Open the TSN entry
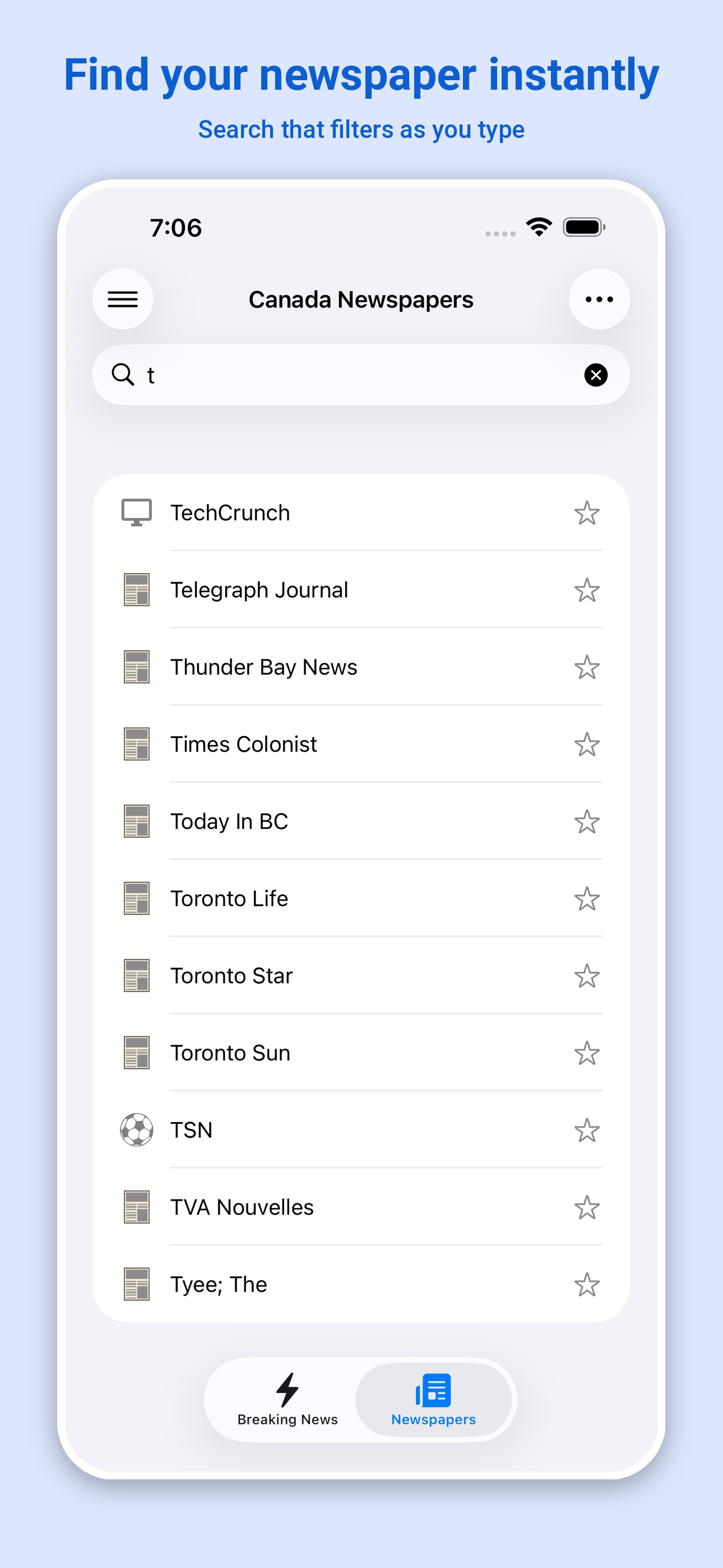 click(361, 1130)
